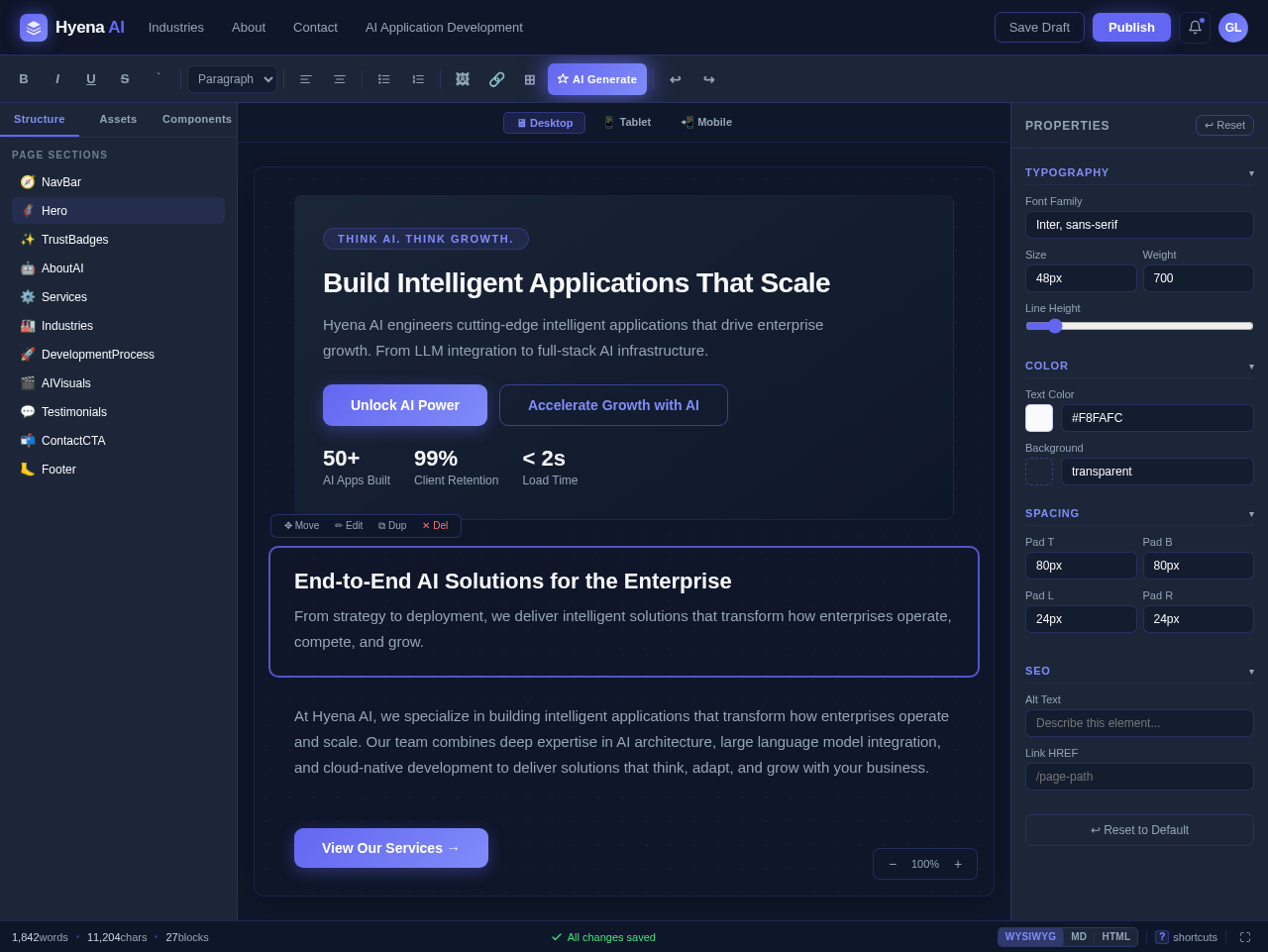This screenshot has width=1268, height=952.
Task: Insert a bulleted list
Action: point(384,79)
